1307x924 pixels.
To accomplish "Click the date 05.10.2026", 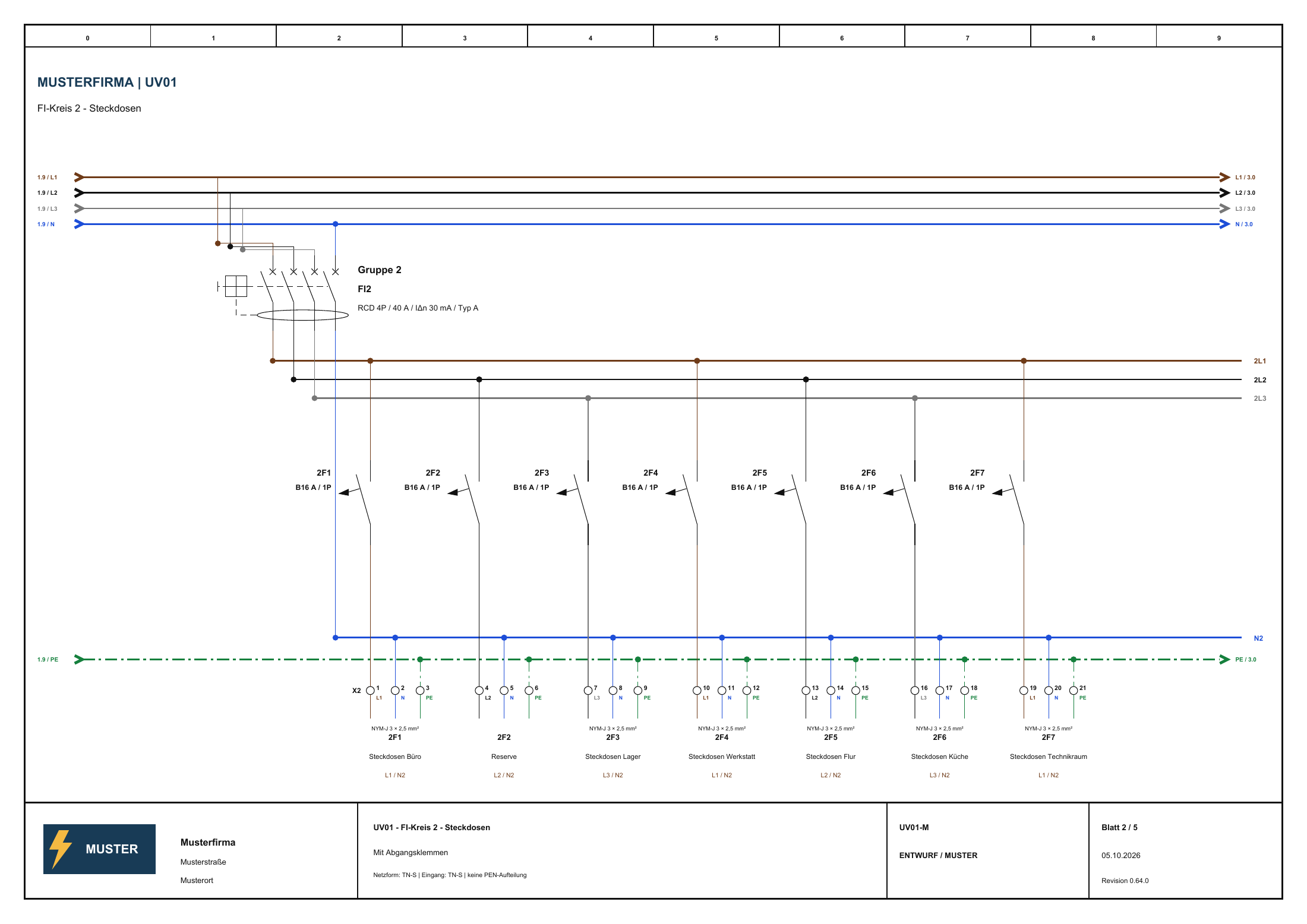I will (1121, 855).
